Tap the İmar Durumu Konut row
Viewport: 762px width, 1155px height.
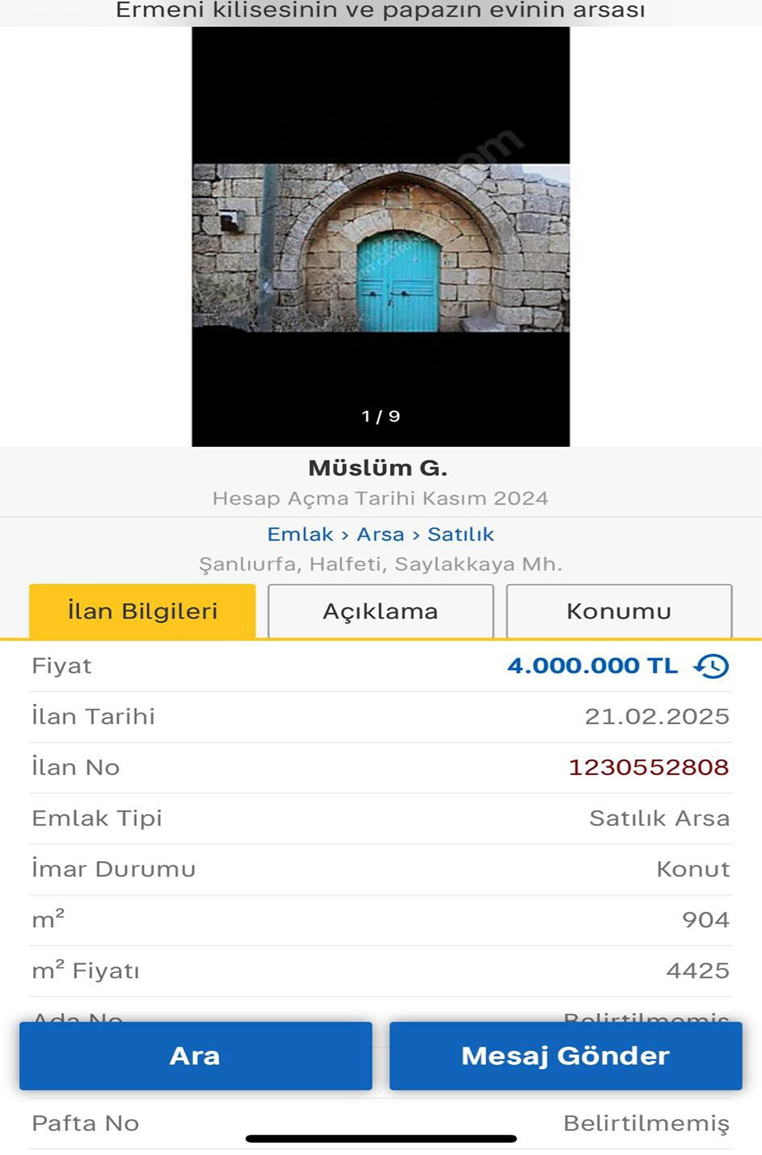tap(380, 870)
